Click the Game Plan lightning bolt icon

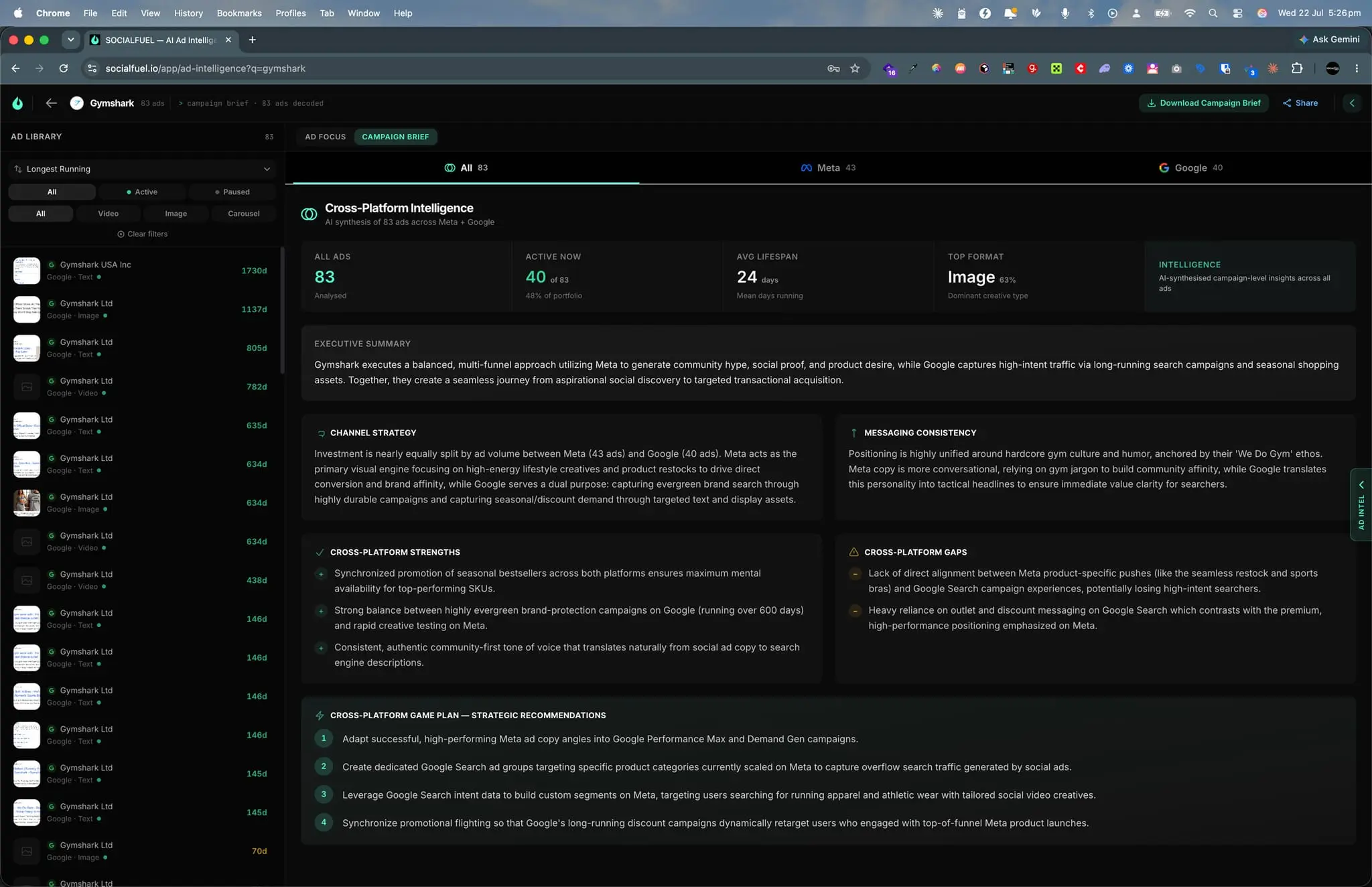[320, 715]
